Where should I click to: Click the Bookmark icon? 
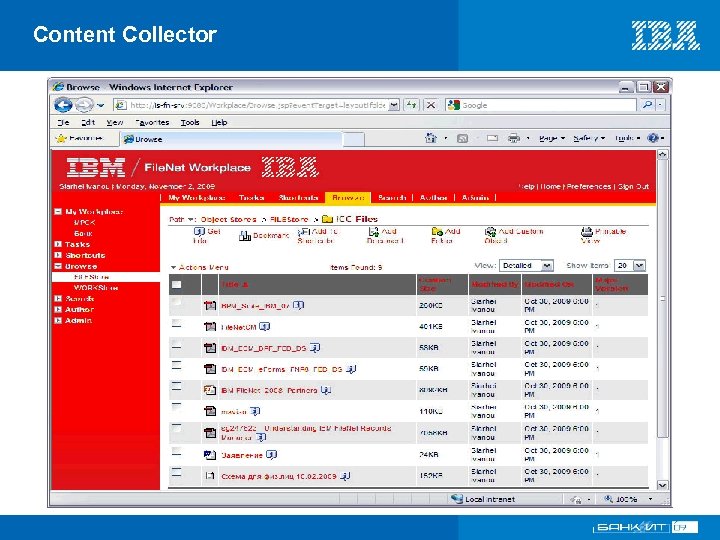coord(245,236)
